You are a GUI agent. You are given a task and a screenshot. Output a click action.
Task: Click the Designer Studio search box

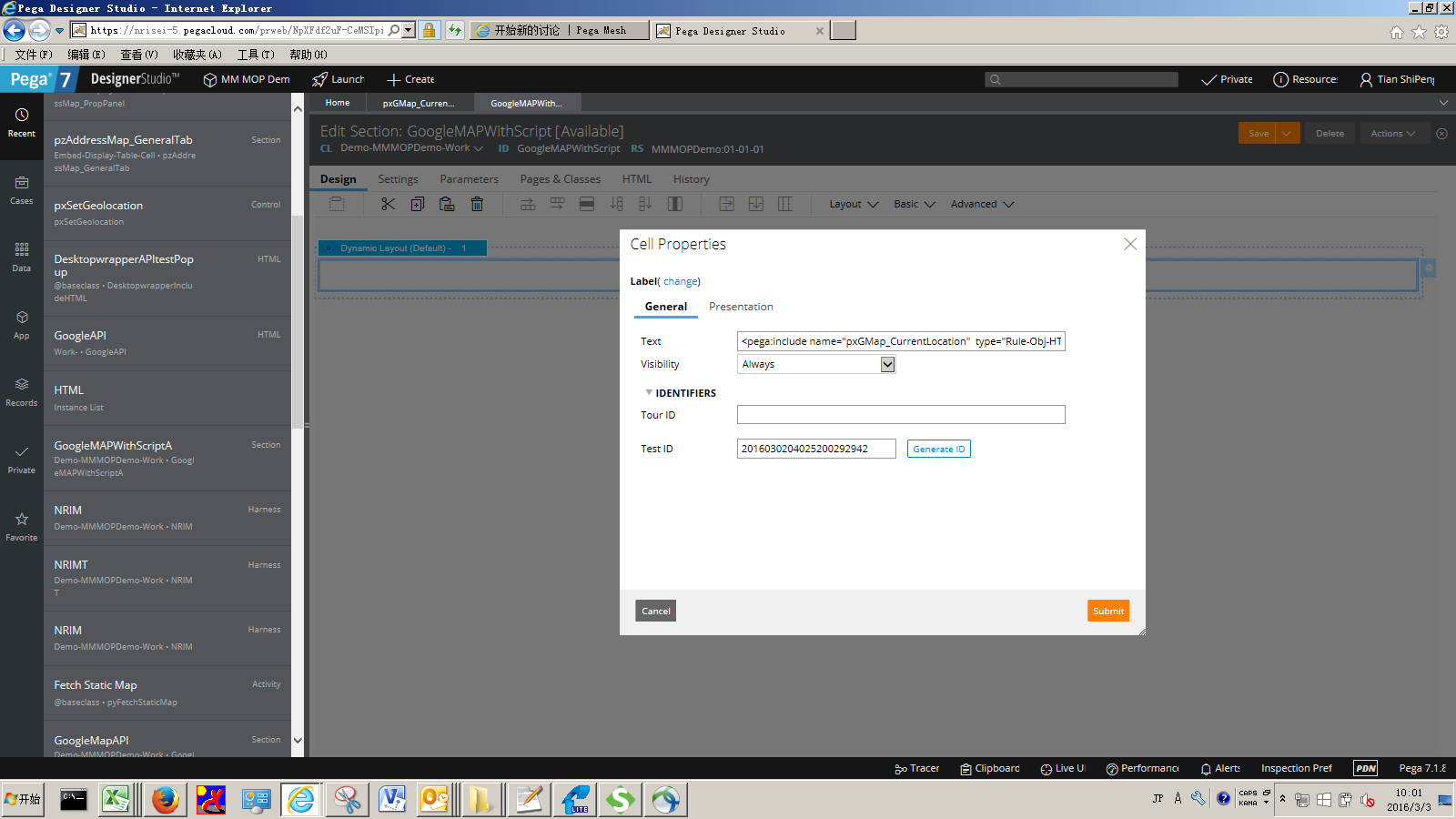click(1081, 79)
